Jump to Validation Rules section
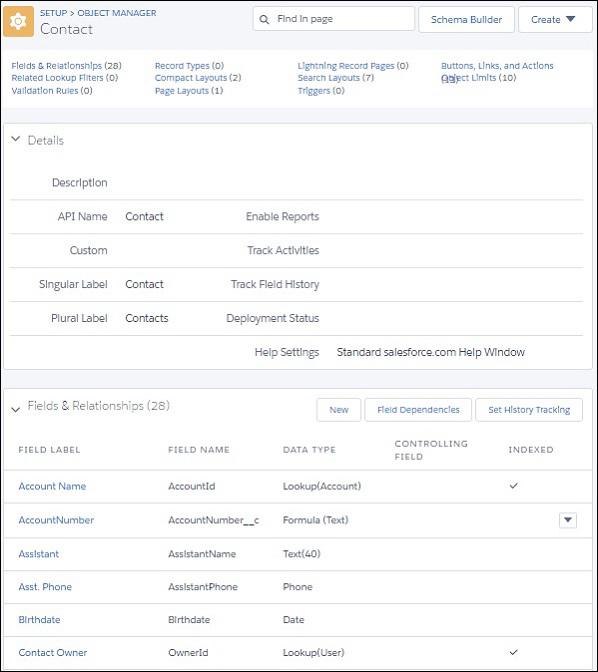Screen dimensions: 598x672 (x=52, y=90)
